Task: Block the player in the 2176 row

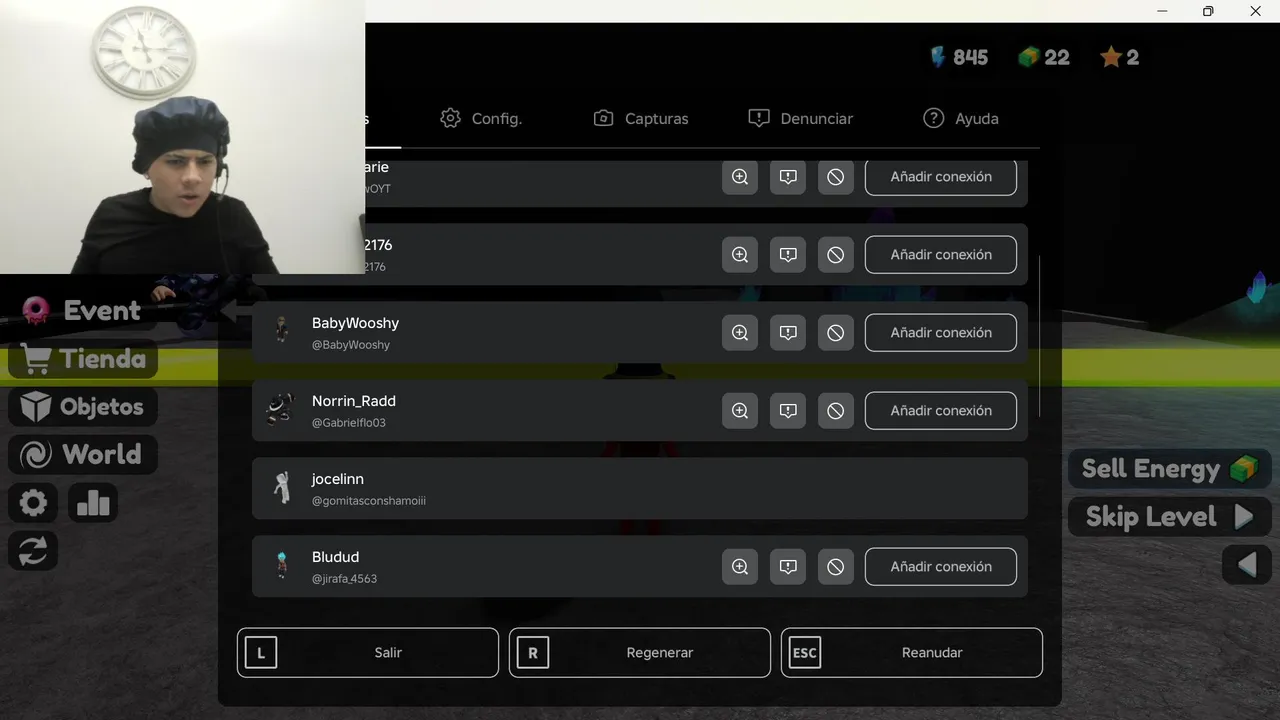Action: click(x=836, y=255)
